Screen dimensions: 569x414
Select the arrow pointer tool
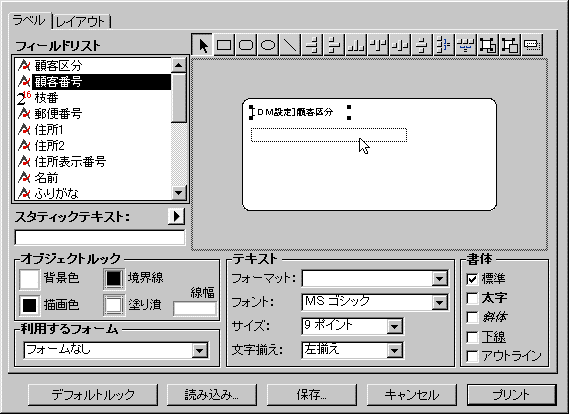click(x=202, y=45)
